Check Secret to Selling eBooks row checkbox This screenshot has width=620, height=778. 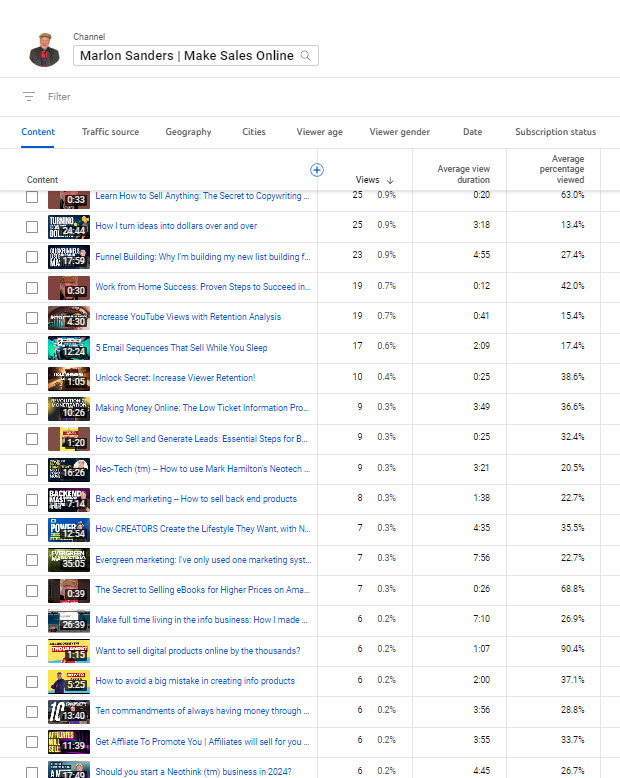(32, 591)
